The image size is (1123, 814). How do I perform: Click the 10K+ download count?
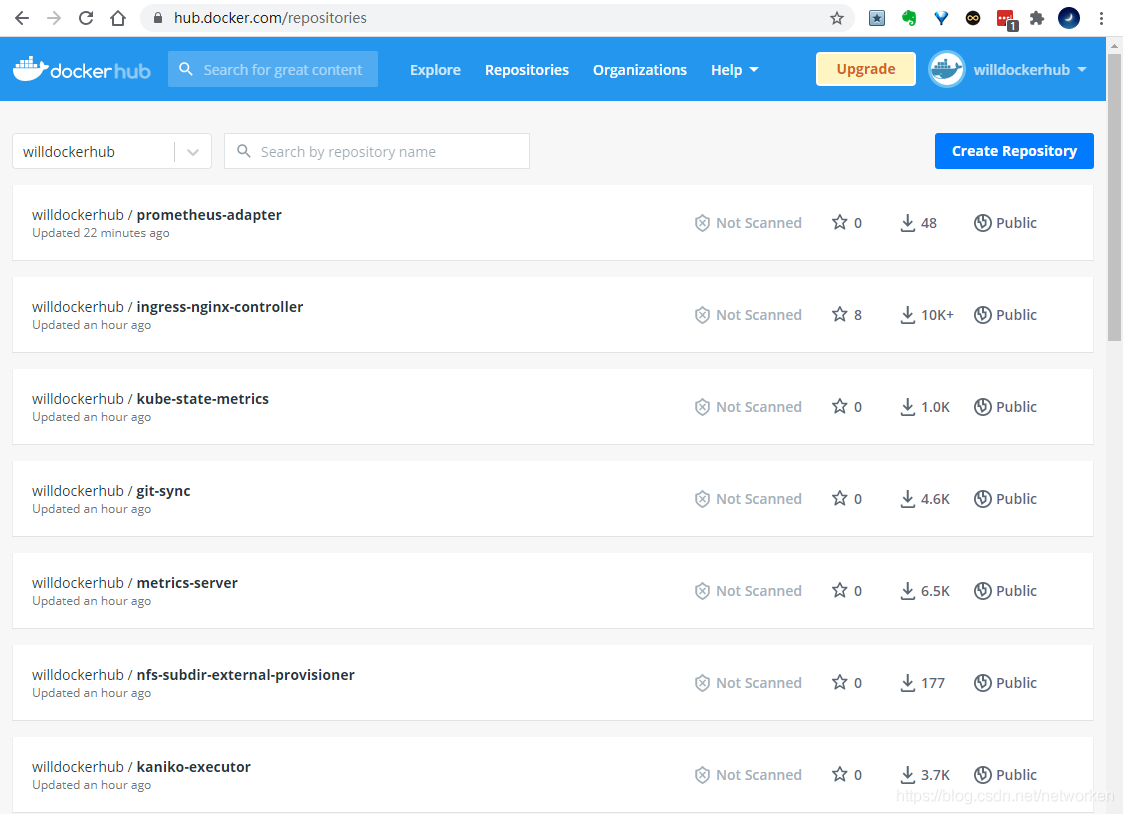click(x=937, y=315)
